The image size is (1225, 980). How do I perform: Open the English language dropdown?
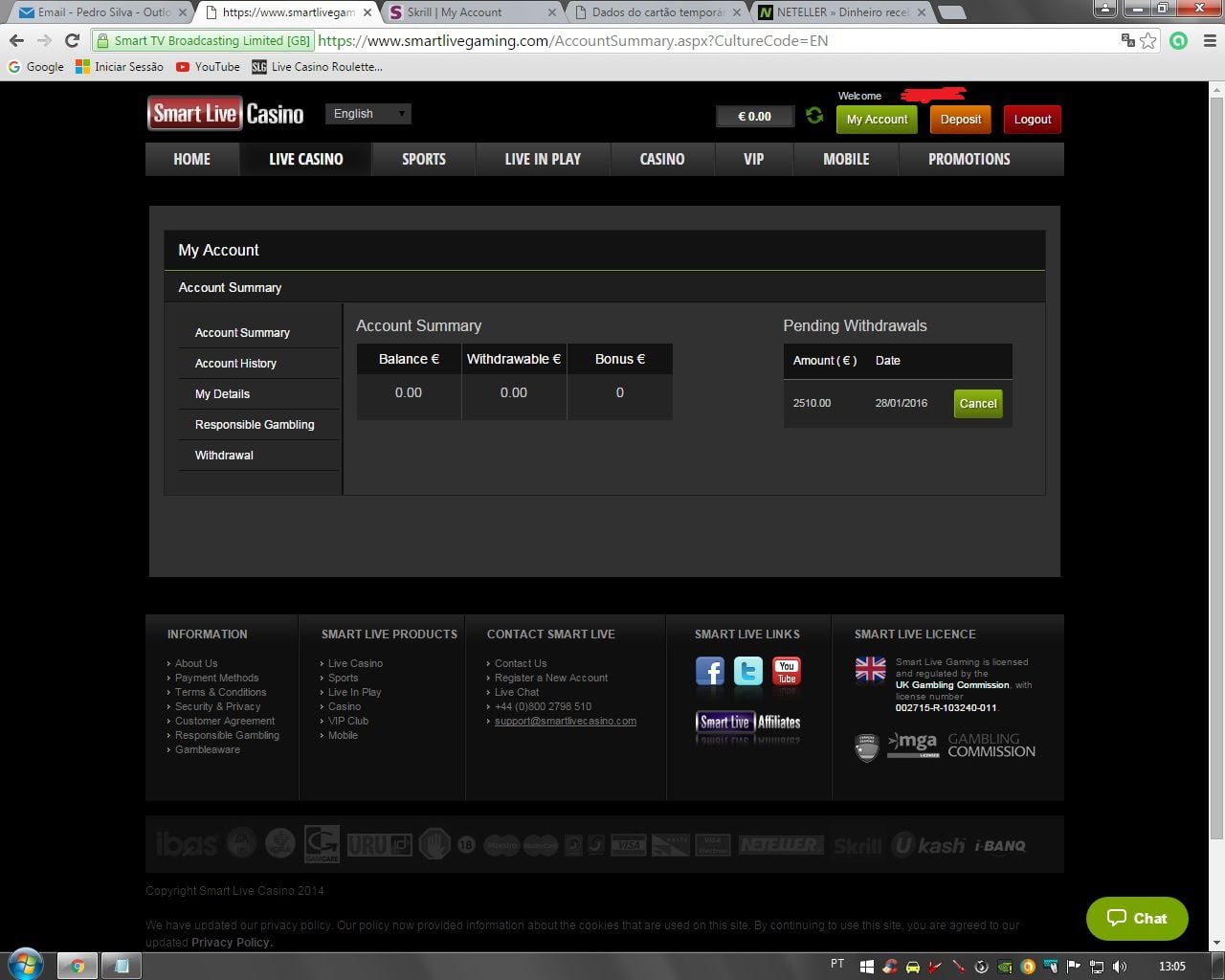pos(368,114)
